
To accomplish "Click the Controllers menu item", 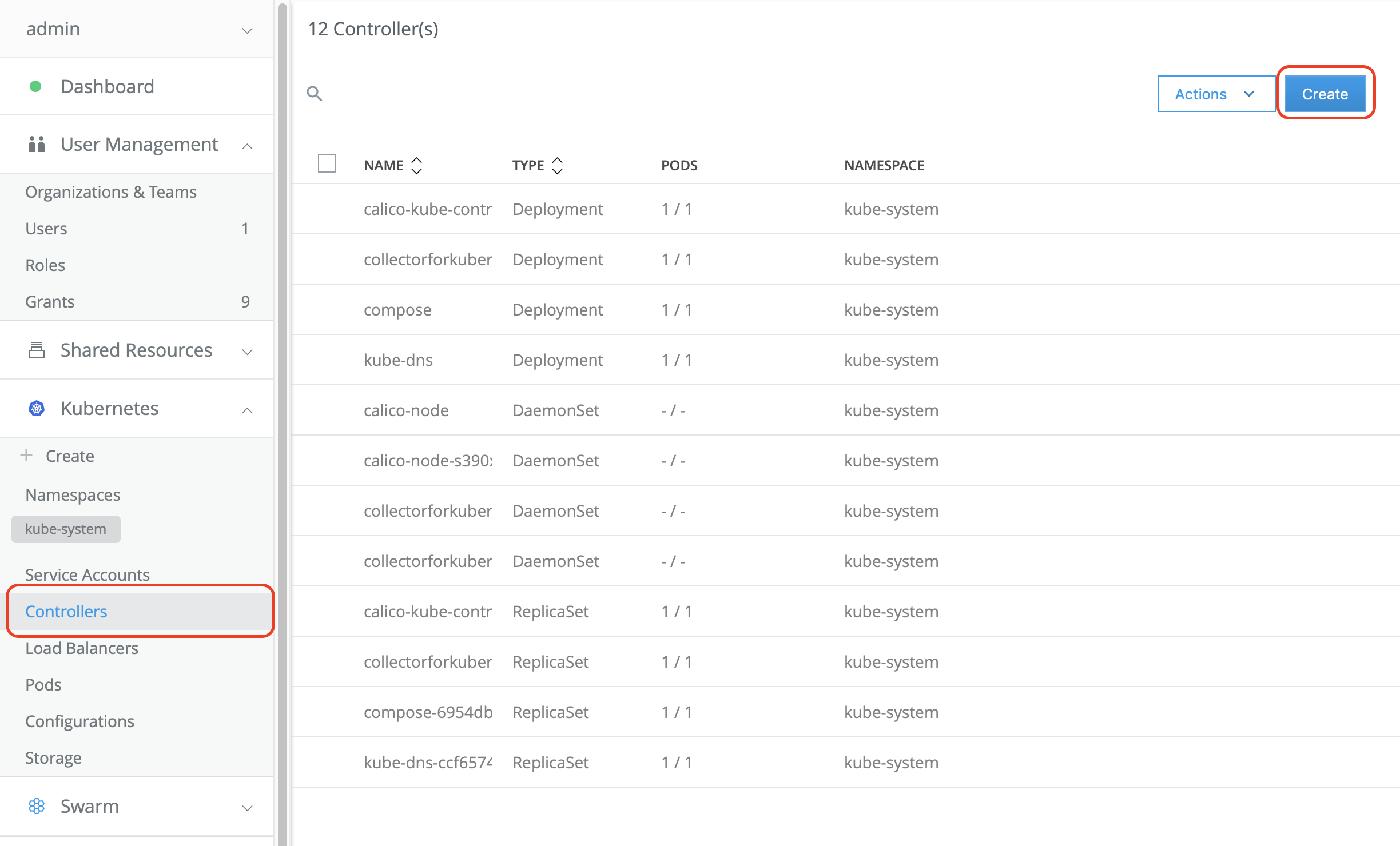I will (65, 611).
